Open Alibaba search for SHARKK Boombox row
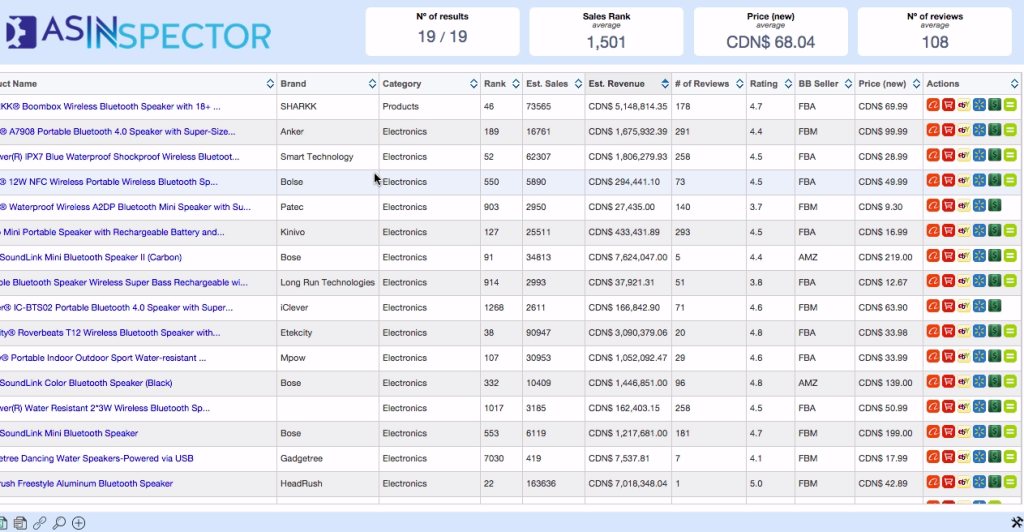Viewport: 1024px width, 532px height. click(x=933, y=104)
